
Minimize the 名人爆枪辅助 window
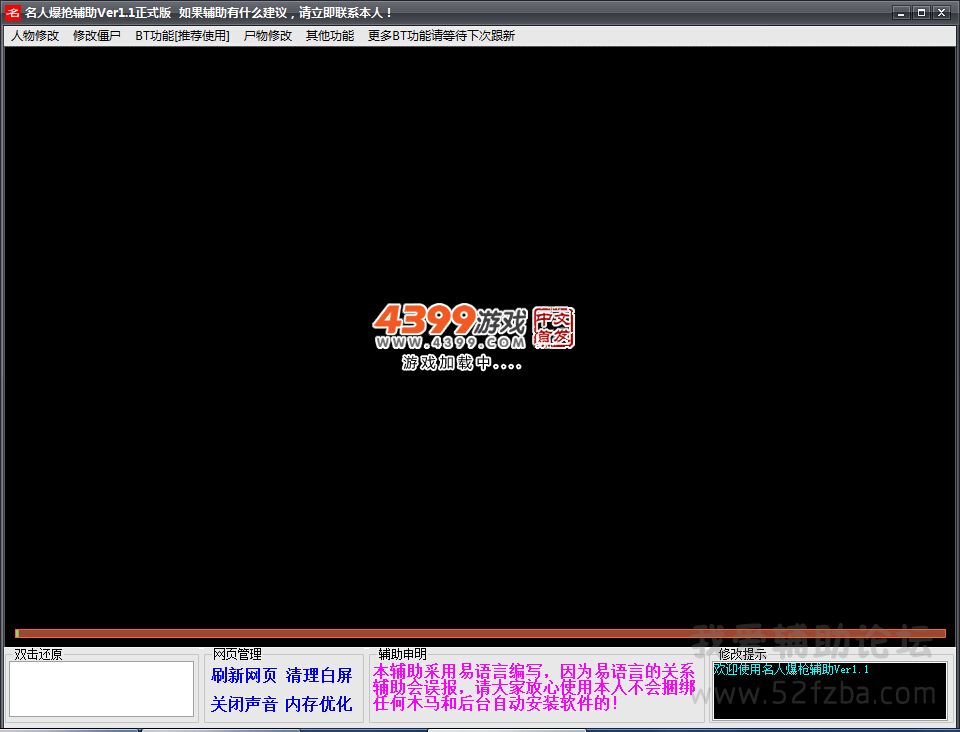pyautogui.click(x=901, y=12)
